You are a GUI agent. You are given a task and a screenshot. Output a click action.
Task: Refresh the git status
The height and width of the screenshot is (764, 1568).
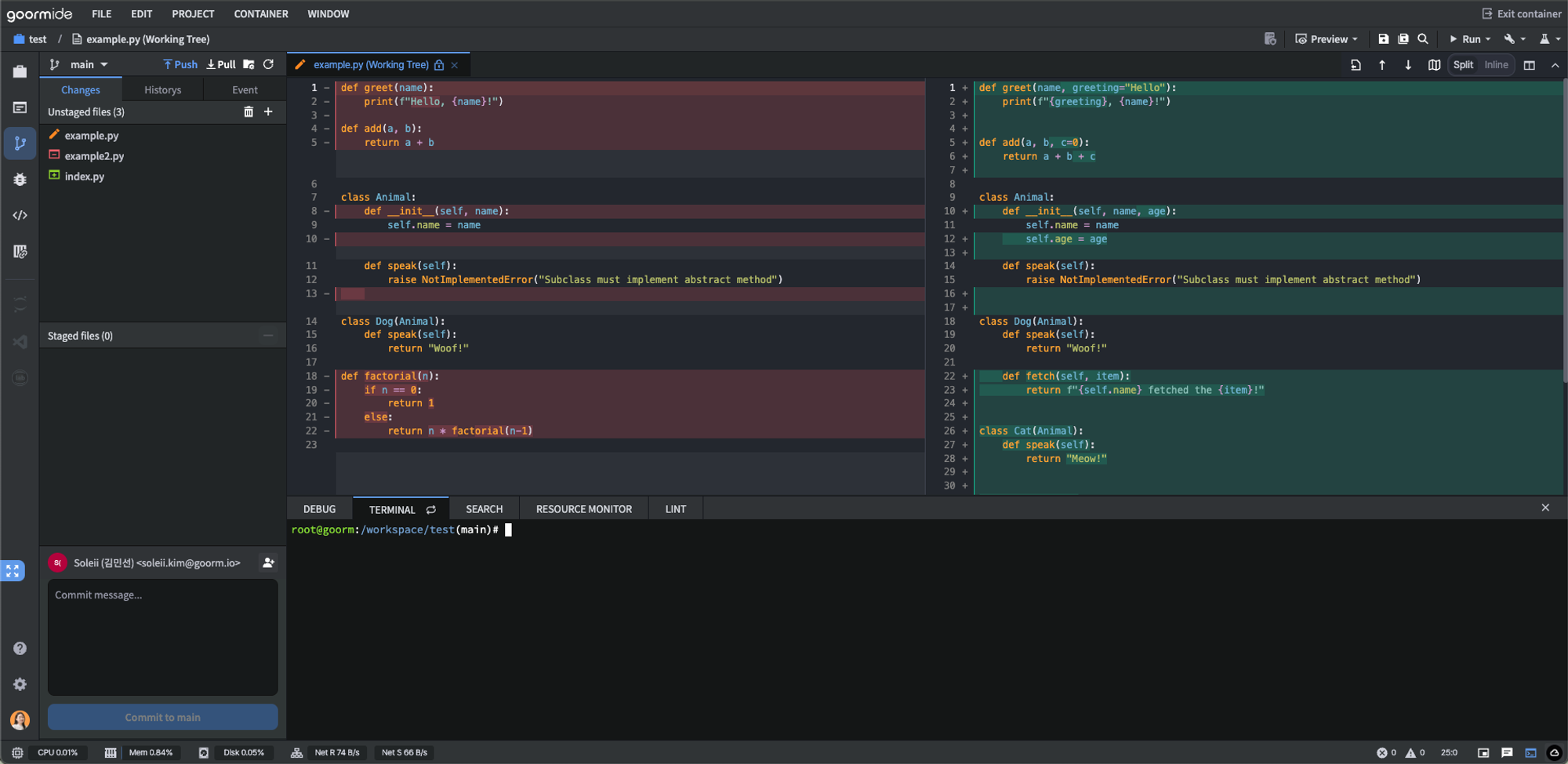(269, 64)
